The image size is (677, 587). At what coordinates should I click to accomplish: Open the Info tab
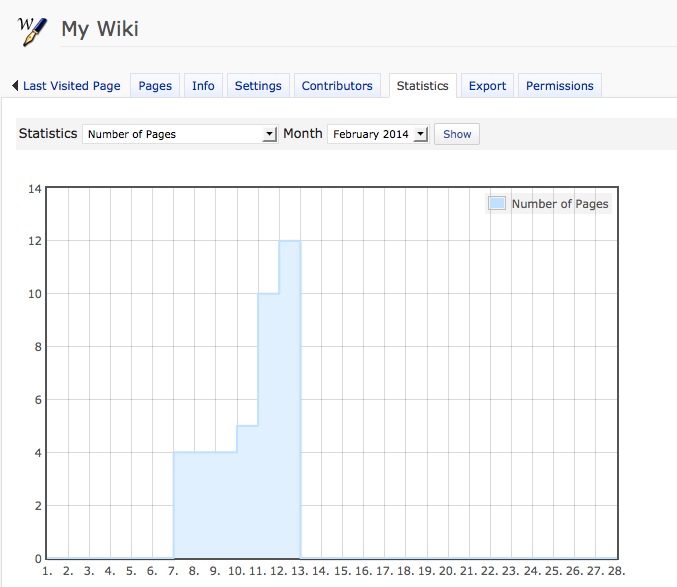203,86
